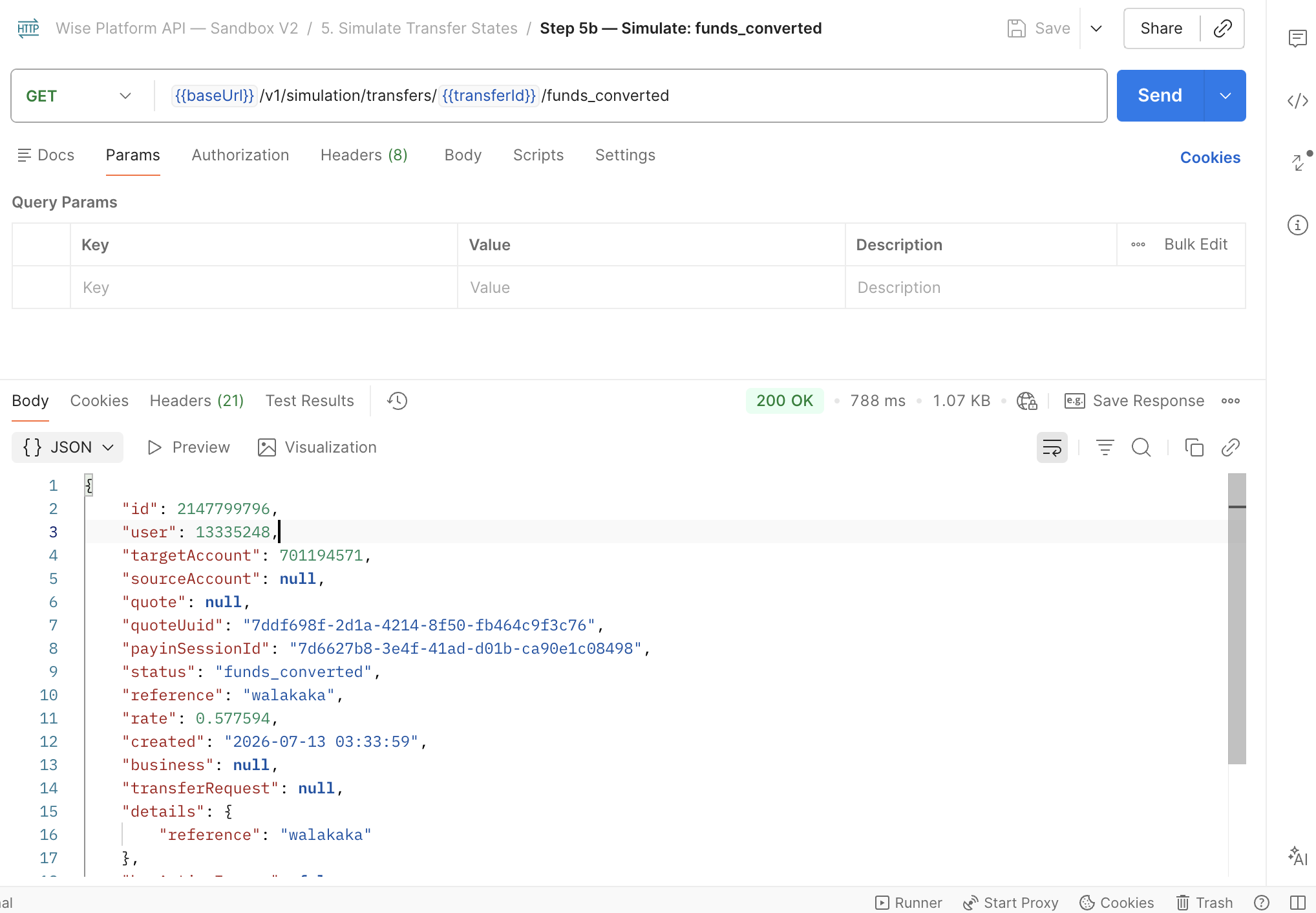The height and width of the screenshot is (913, 1316).
Task: Open the GET method dropdown
Action: [79, 96]
